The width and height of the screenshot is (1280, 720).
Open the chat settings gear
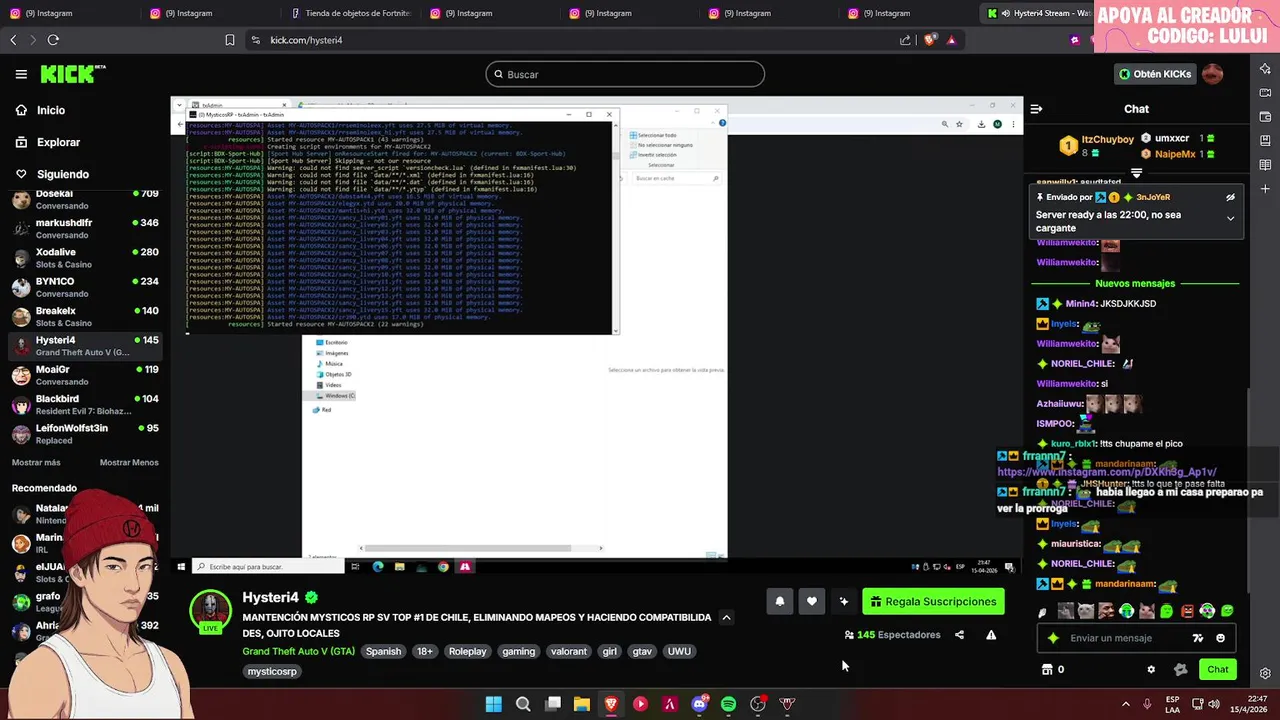coord(1151,669)
